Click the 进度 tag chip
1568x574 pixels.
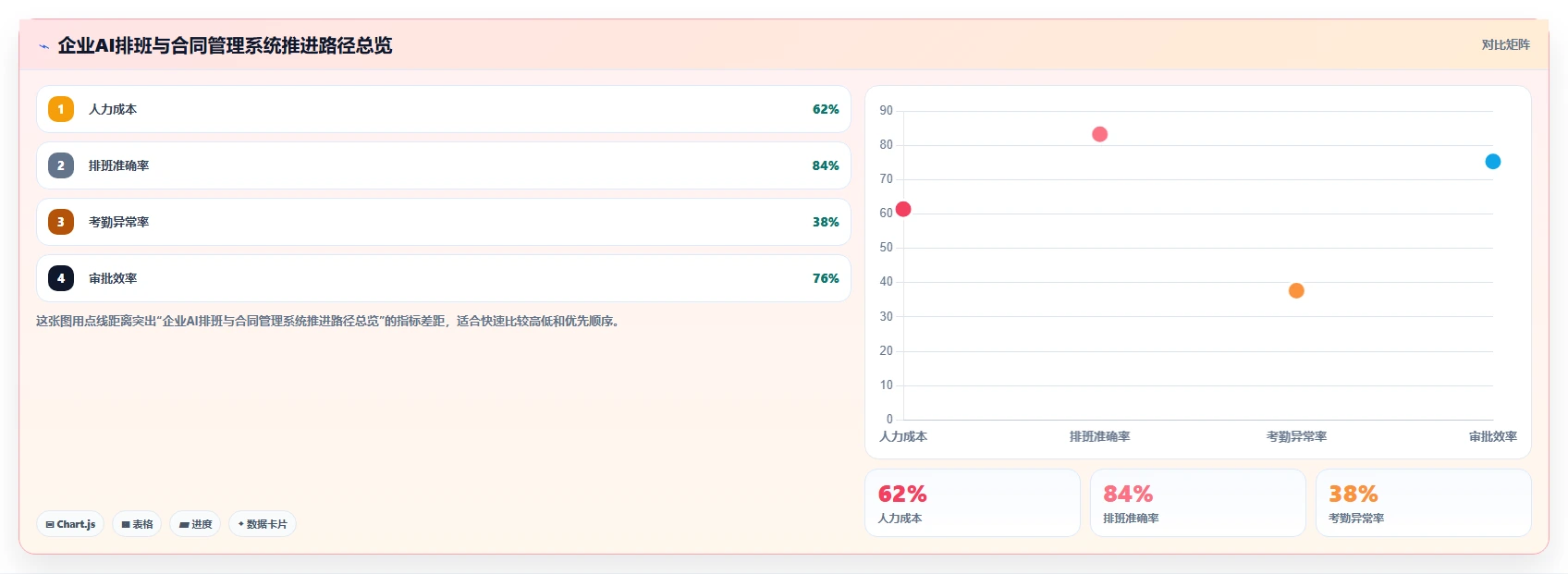[x=195, y=524]
